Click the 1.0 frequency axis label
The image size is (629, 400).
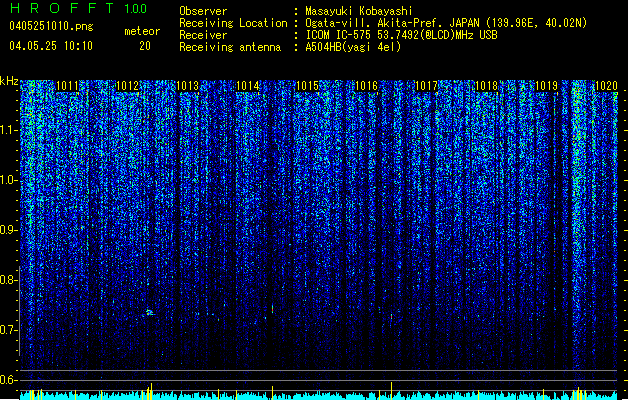pos(9,180)
